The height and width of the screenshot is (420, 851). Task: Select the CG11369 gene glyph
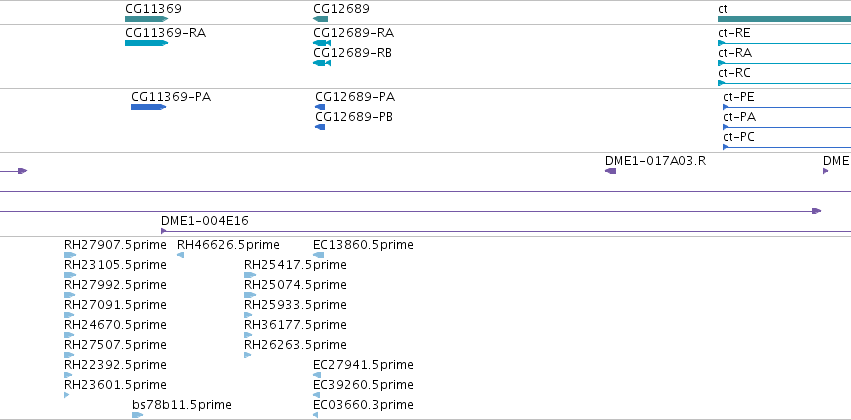point(147,19)
